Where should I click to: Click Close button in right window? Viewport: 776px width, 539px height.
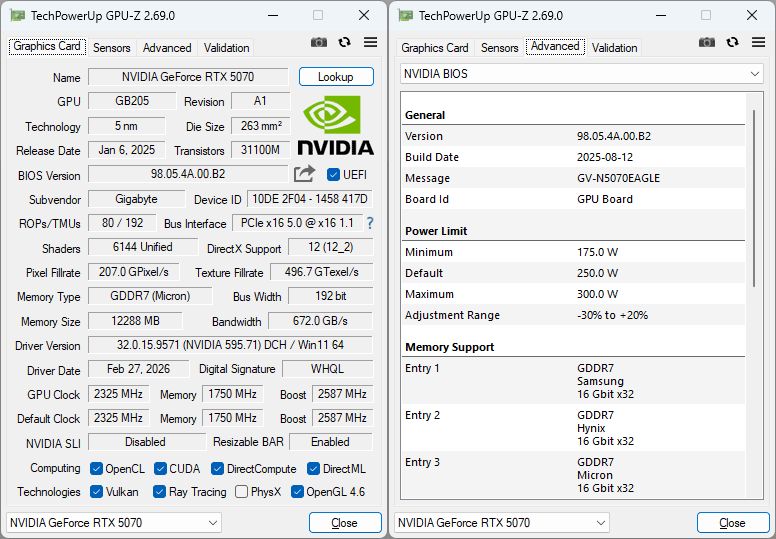(x=733, y=523)
